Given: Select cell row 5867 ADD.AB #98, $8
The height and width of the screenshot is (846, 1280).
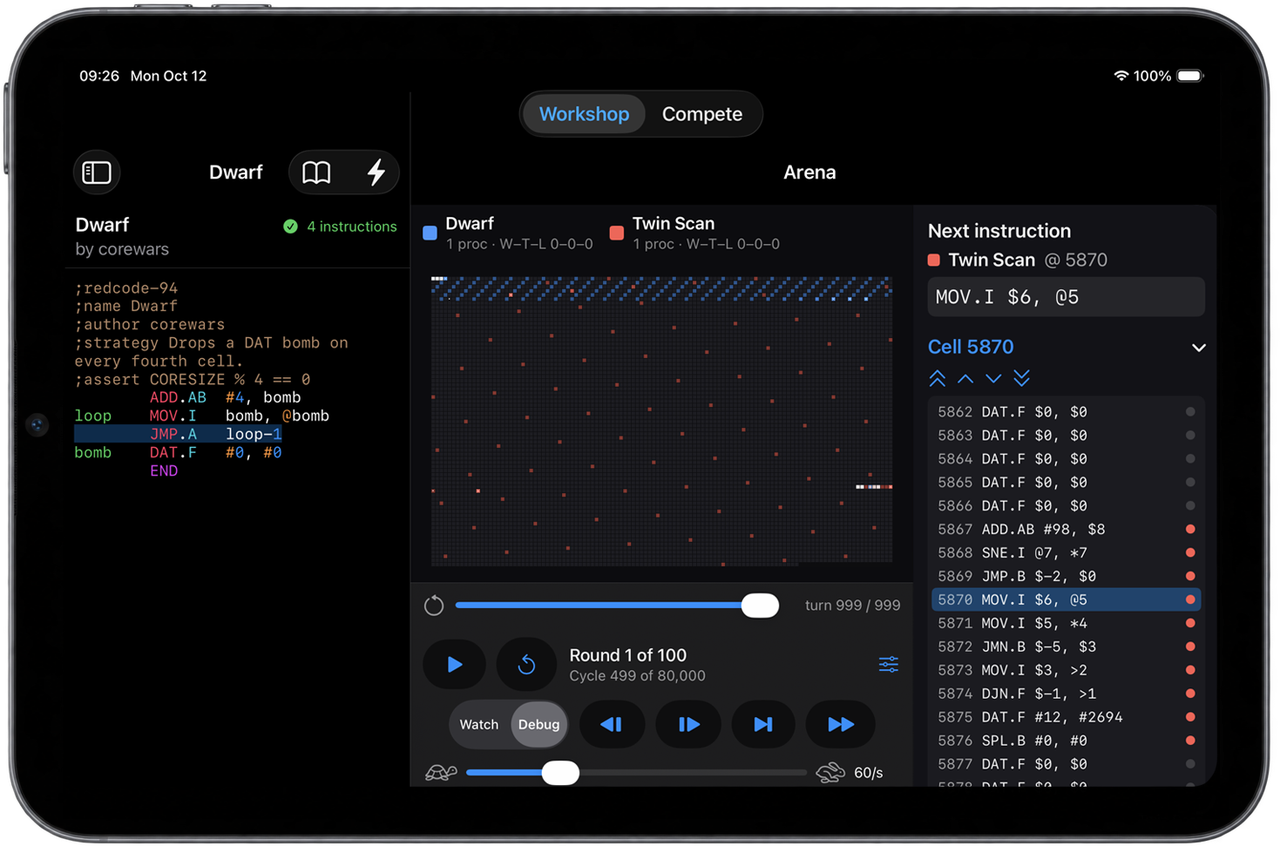Looking at the screenshot, I should coord(1066,529).
